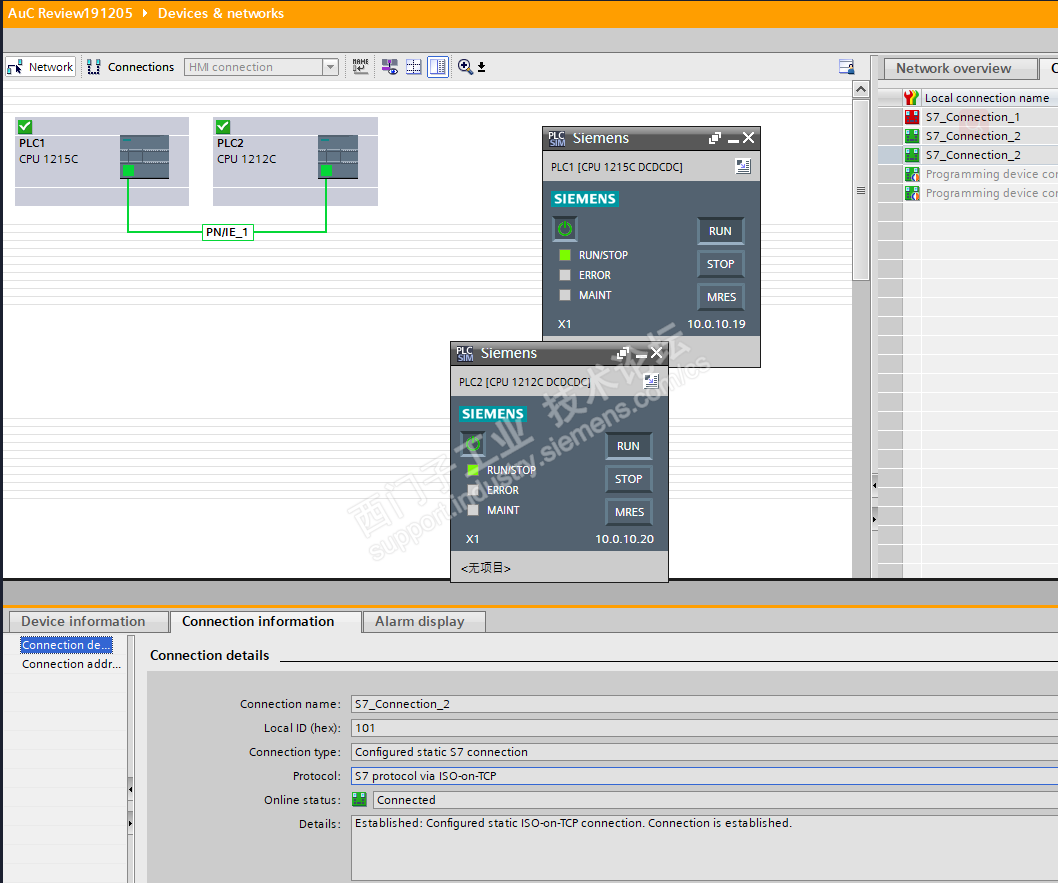Click power button in PLC1 simulator
Screen dimensions: 1058x883
pyautogui.click(x=565, y=229)
